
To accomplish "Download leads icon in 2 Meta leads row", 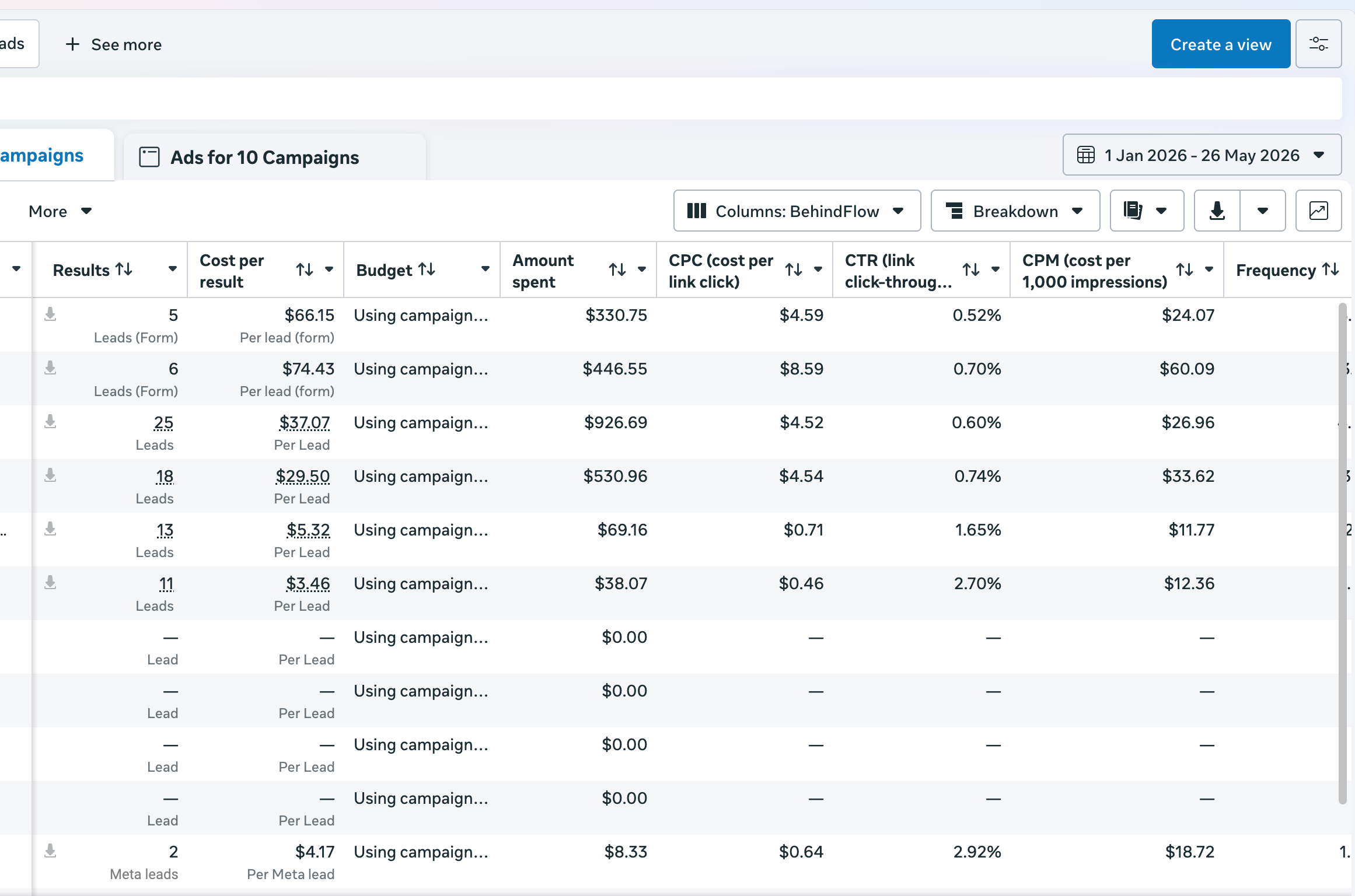I will pyautogui.click(x=51, y=851).
